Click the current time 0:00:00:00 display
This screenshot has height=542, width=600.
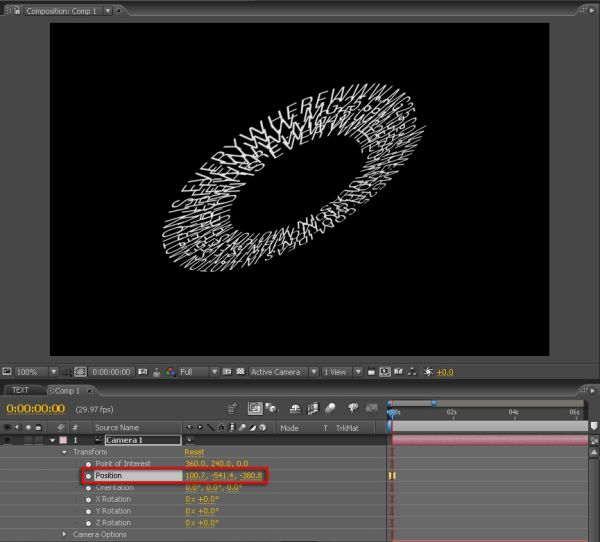click(36, 409)
